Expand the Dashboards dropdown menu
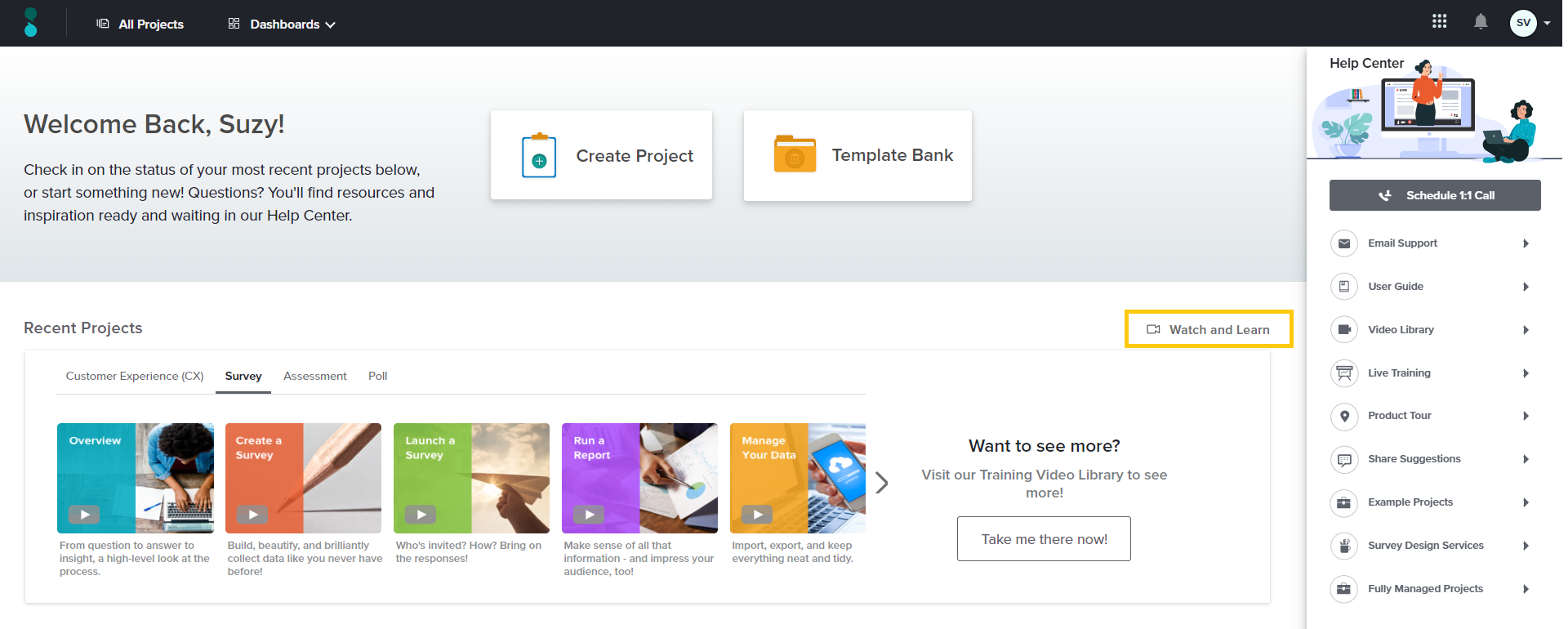 [x=283, y=25]
